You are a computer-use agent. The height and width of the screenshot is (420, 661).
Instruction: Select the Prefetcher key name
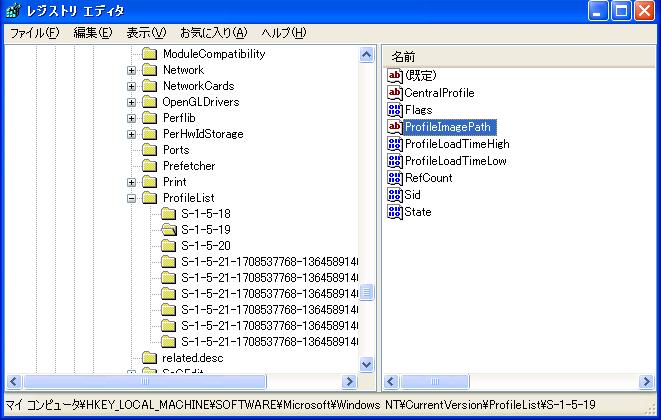[189, 166]
